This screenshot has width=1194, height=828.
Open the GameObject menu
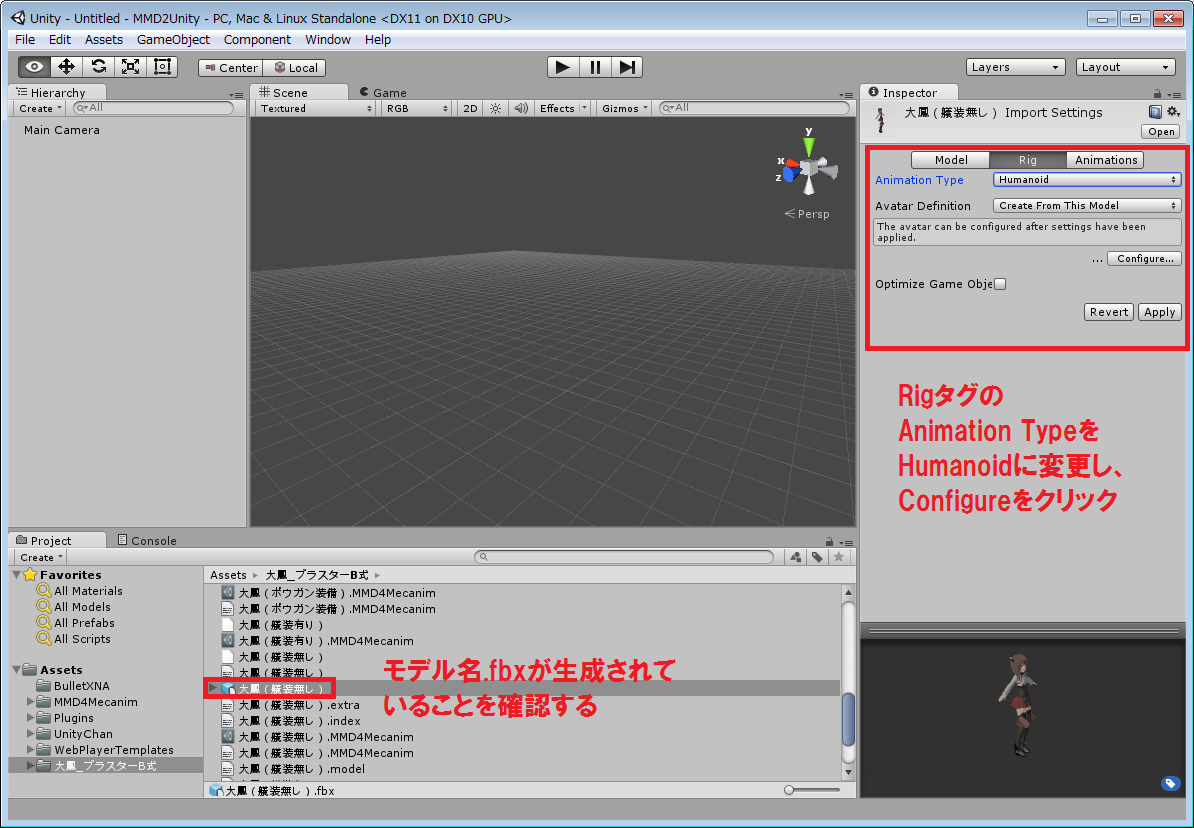click(173, 40)
